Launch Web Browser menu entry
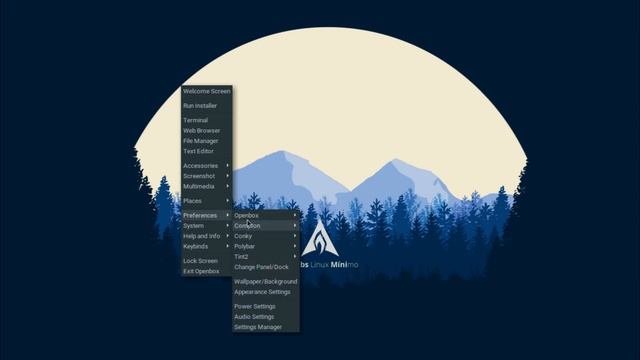This screenshot has width=640, height=360. (x=207, y=131)
